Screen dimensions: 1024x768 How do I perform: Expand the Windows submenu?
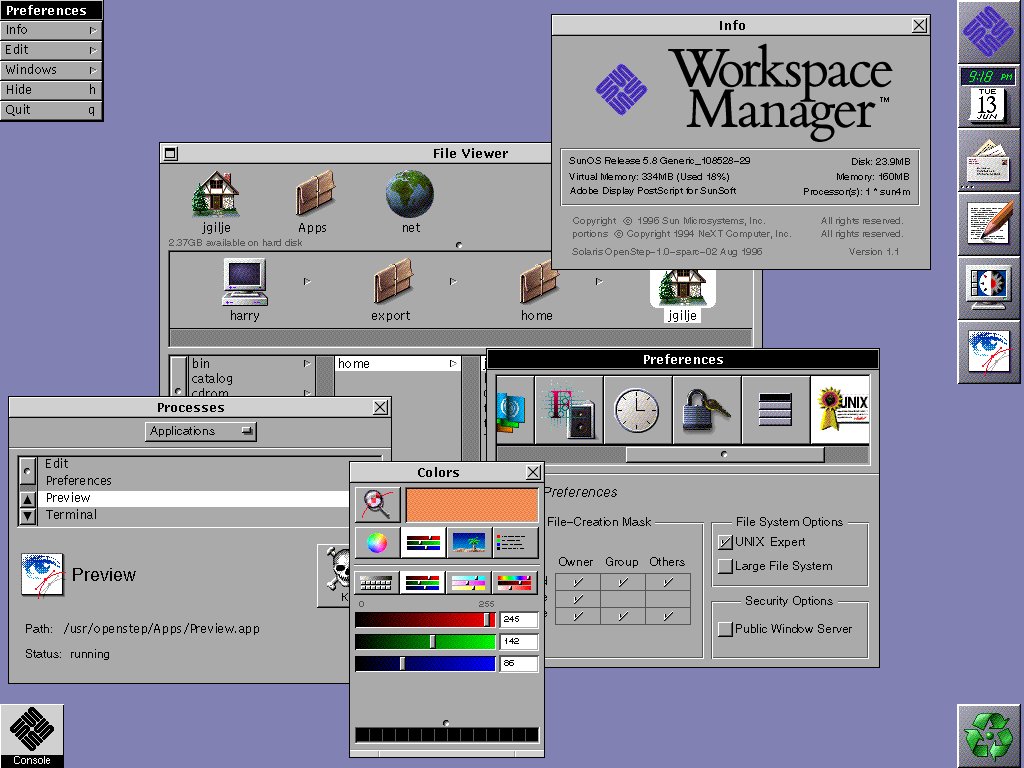pos(52,70)
